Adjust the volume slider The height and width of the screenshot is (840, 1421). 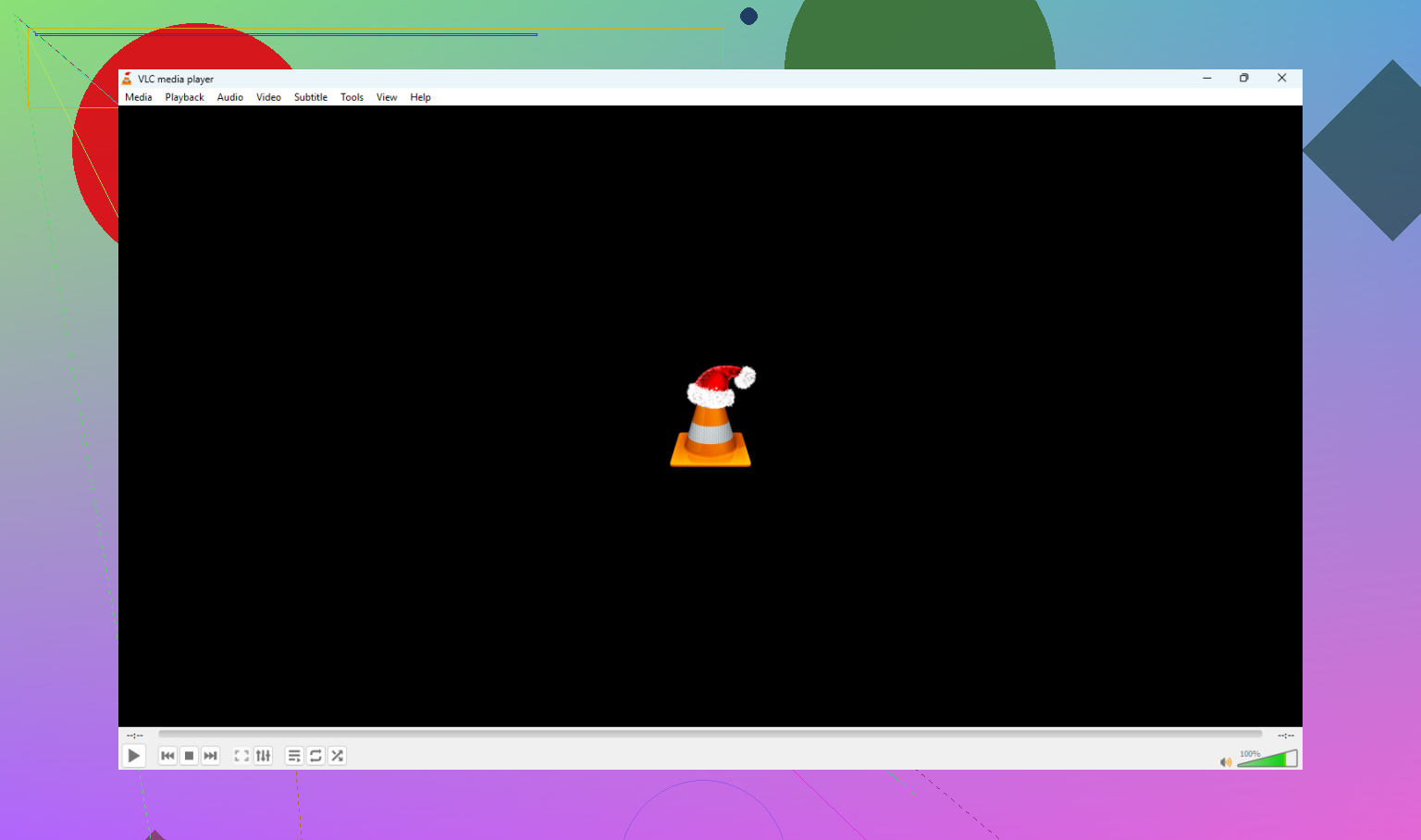tap(1267, 760)
